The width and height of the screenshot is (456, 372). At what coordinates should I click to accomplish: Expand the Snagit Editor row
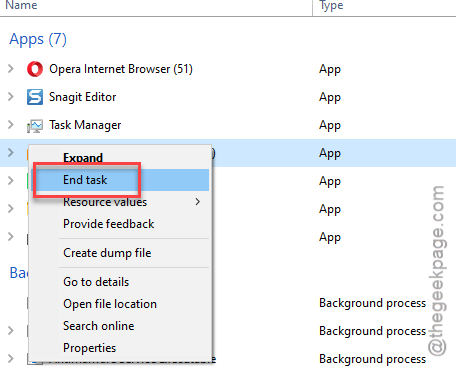tap(11, 97)
